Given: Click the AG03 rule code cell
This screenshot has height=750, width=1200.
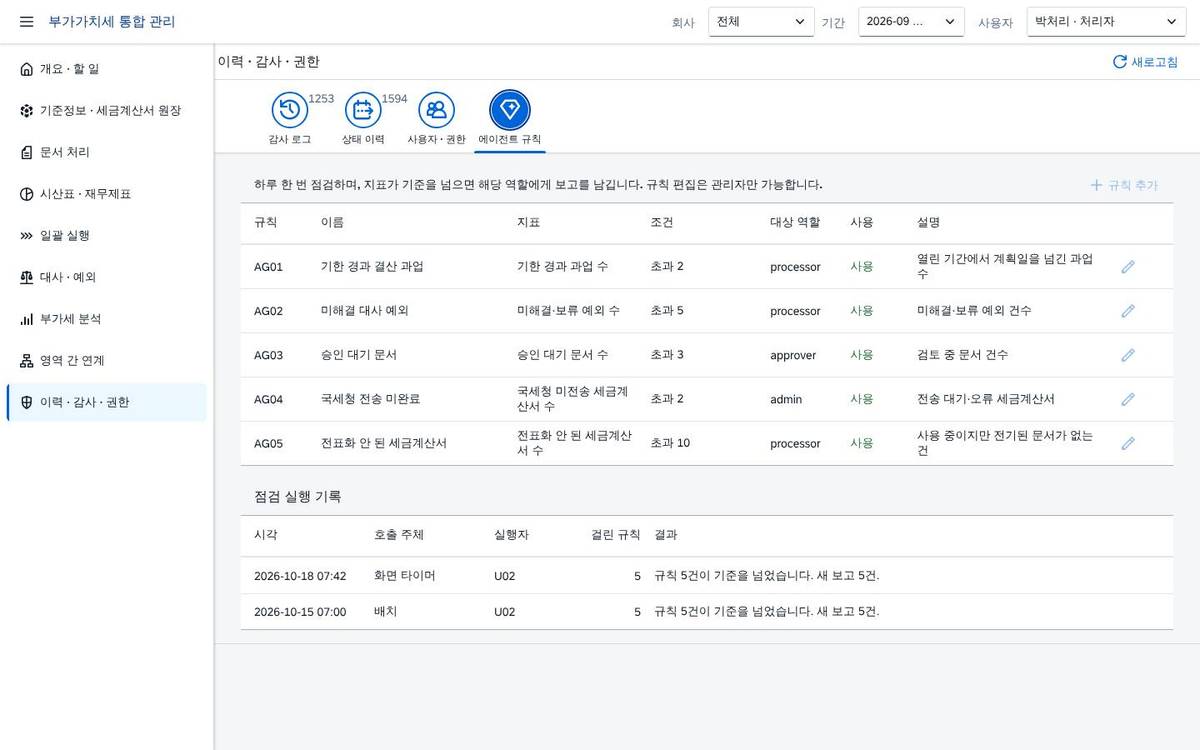Looking at the screenshot, I should (x=269, y=355).
